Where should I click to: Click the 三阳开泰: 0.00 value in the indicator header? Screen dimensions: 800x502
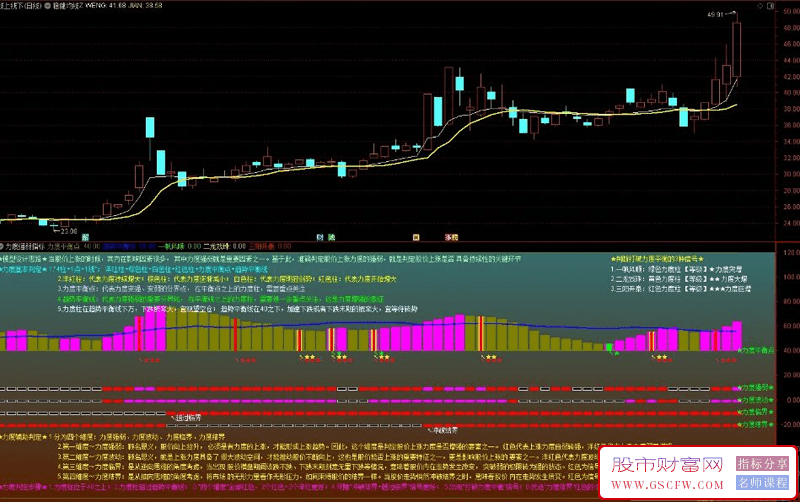pos(270,246)
